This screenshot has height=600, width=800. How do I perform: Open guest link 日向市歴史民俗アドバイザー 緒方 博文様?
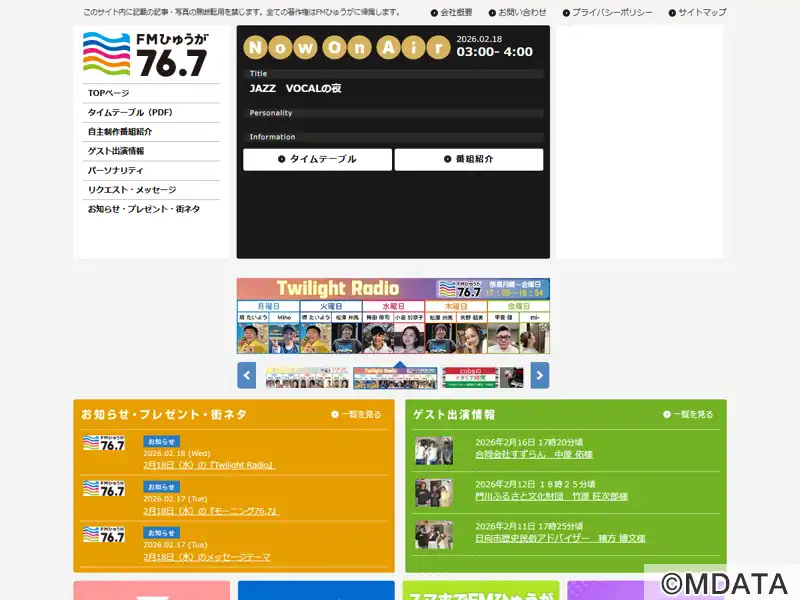click(560, 538)
